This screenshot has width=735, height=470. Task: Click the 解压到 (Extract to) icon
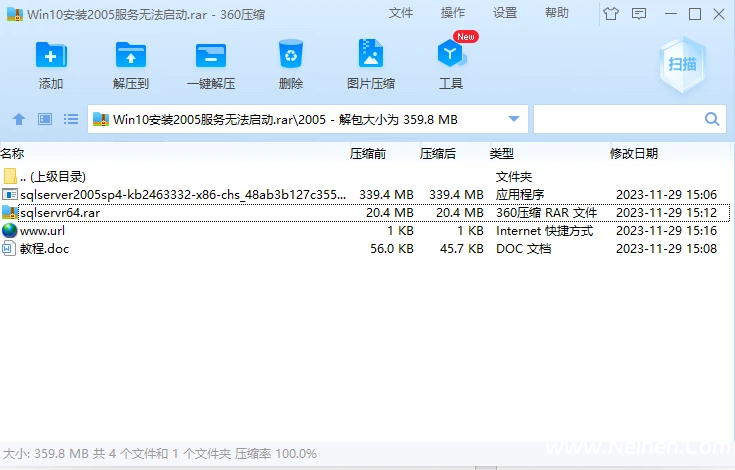(x=131, y=55)
